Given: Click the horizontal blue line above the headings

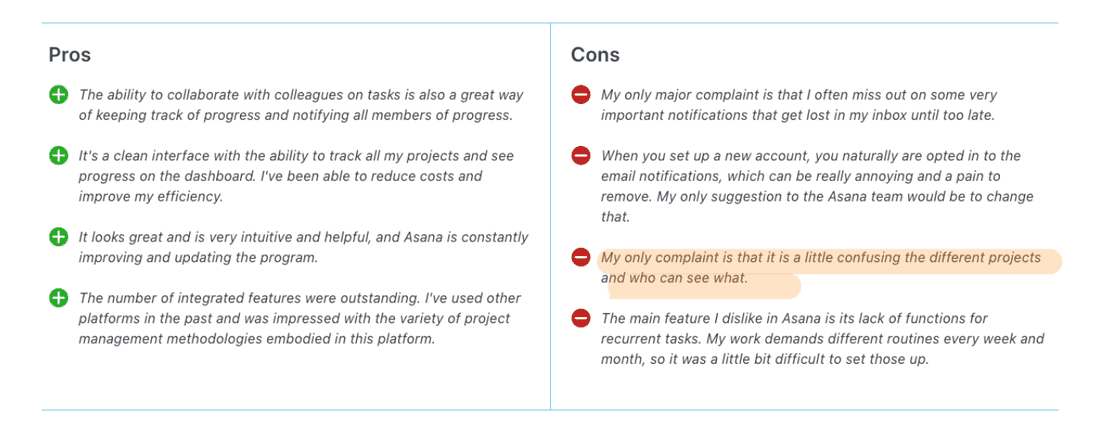Looking at the screenshot, I should point(550,23).
